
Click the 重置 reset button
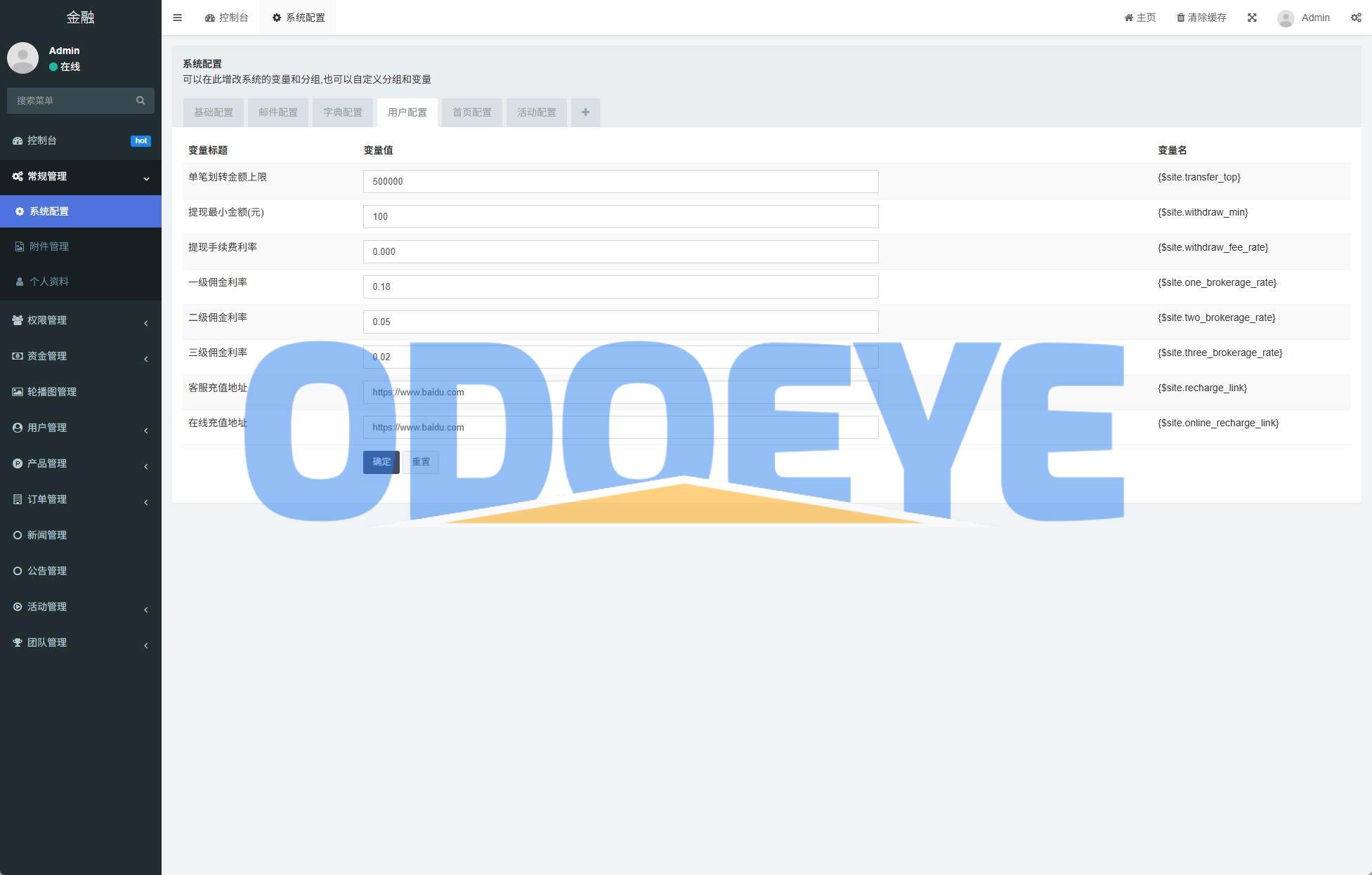[x=421, y=462]
